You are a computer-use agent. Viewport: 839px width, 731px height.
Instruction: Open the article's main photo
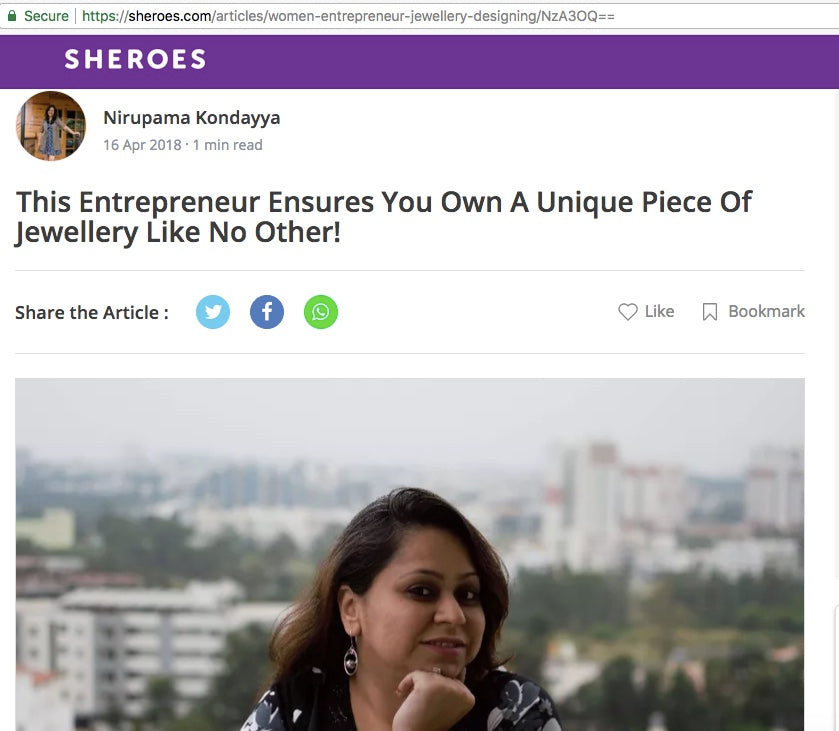tap(410, 554)
